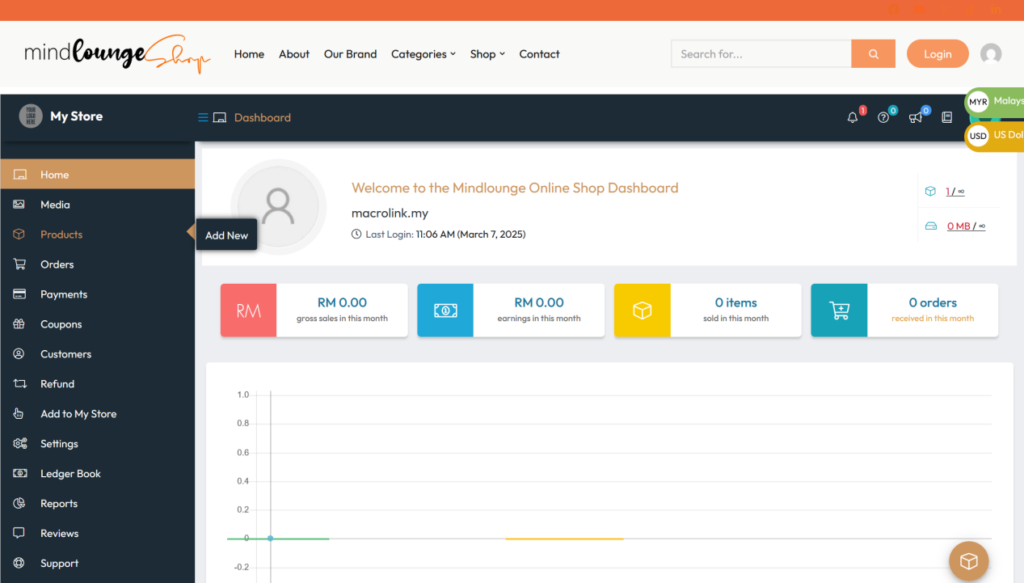Image resolution: width=1024 pixels, height=583 pixels.
Task: Click the orange search magnifier button
Action: pyautogui.click(x=873, y=54)
